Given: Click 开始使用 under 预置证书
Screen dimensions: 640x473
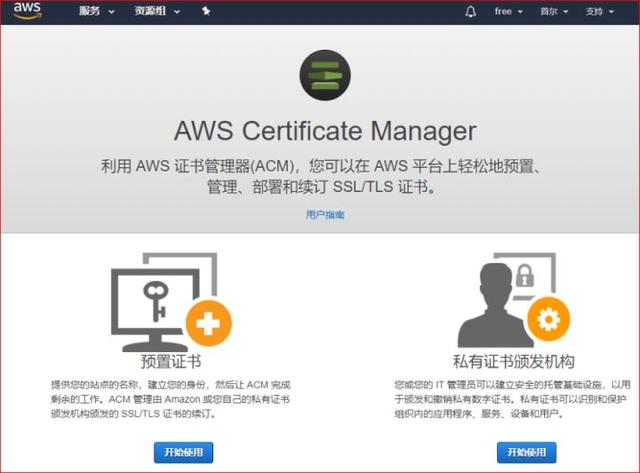Looking at the screenshot, I should pos(184,452).
